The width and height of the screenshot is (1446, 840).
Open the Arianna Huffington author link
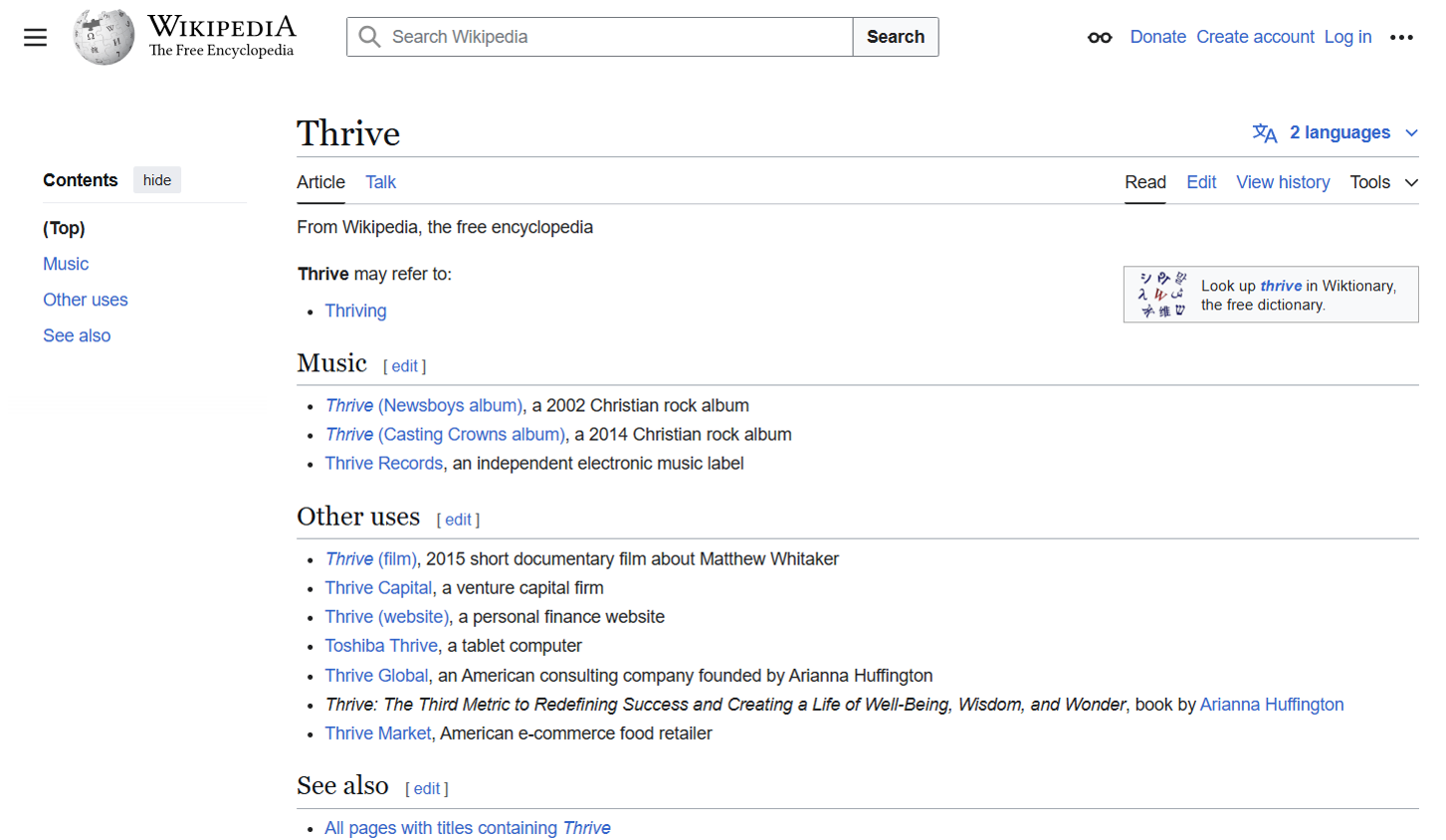click(x=1272, y=704)
